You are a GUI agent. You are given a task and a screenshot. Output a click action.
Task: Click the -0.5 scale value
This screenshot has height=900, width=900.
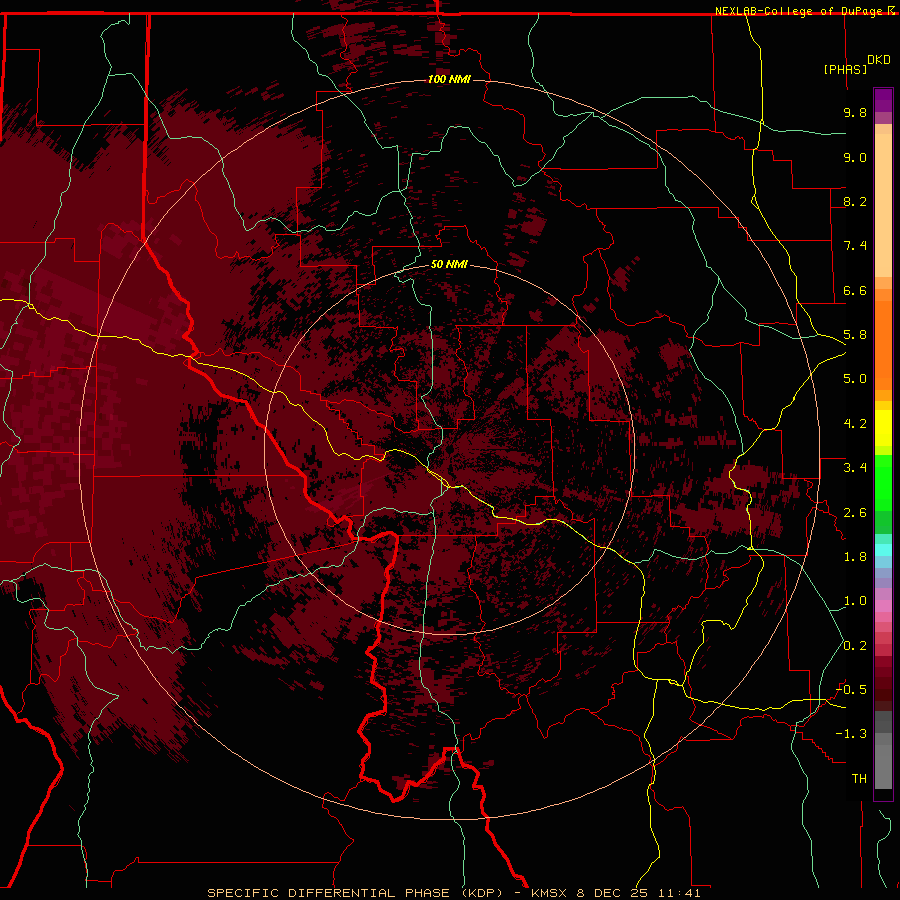(851, 690)
